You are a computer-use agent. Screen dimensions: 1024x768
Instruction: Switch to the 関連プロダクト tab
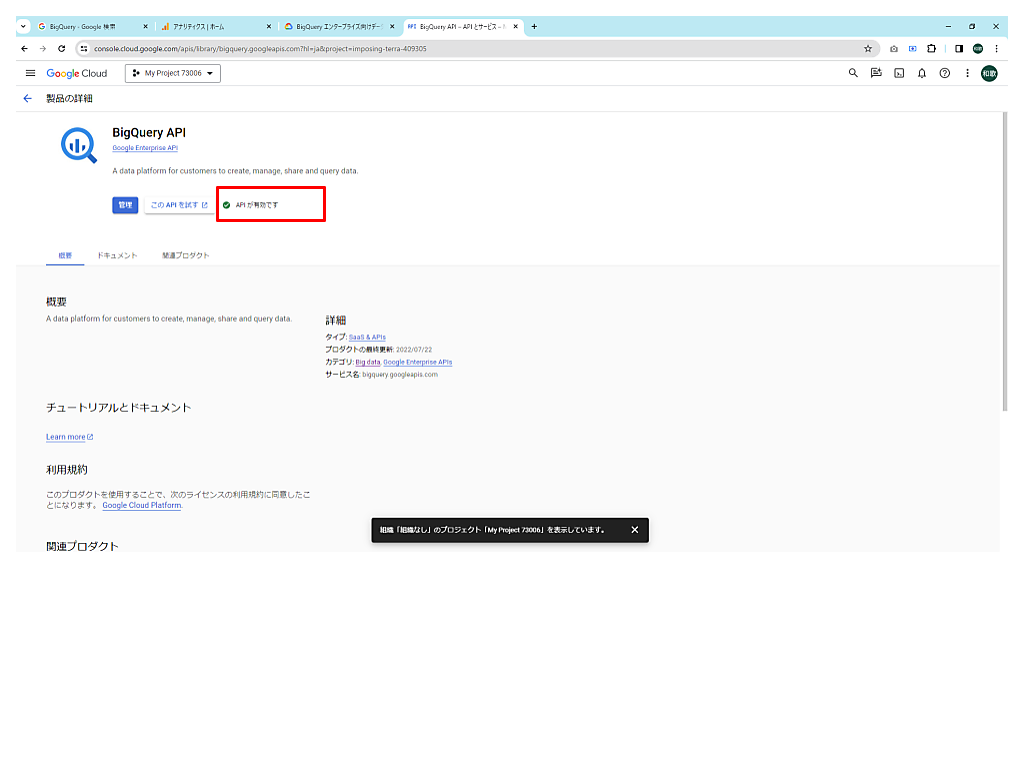click(x=186, y=256)
